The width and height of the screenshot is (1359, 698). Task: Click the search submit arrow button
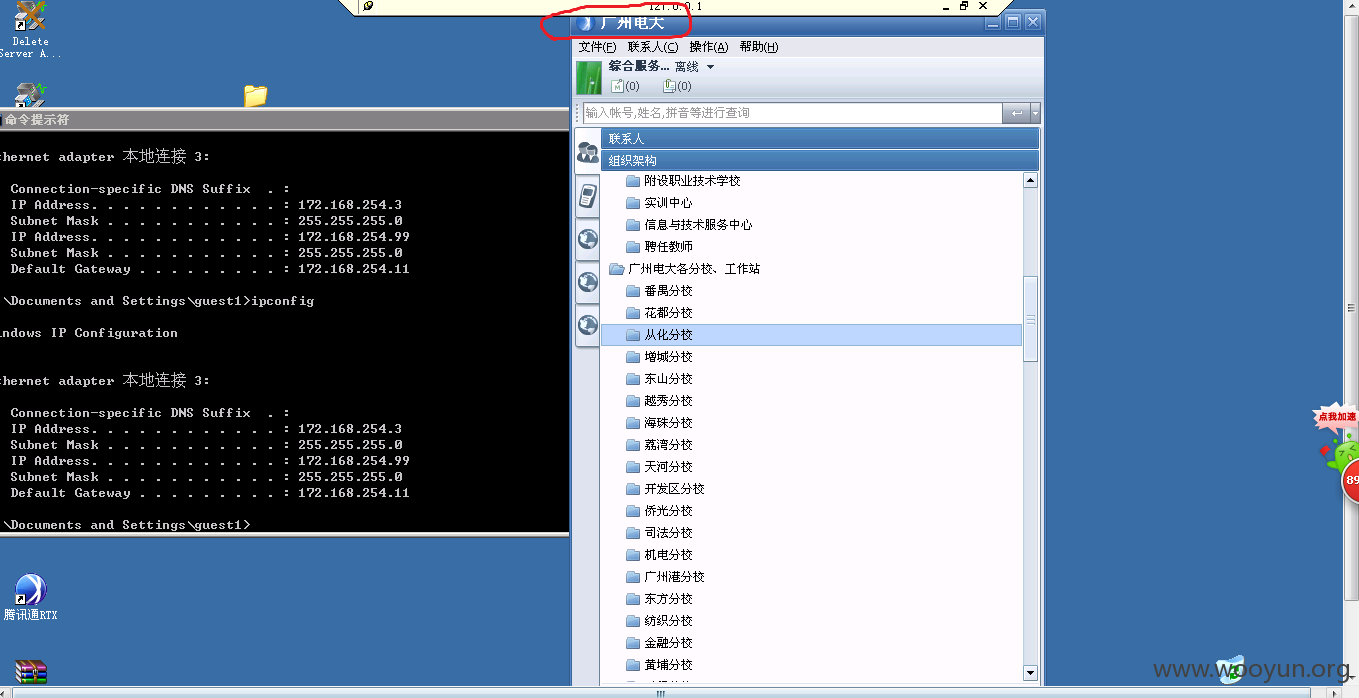[x=1016, y=113]
